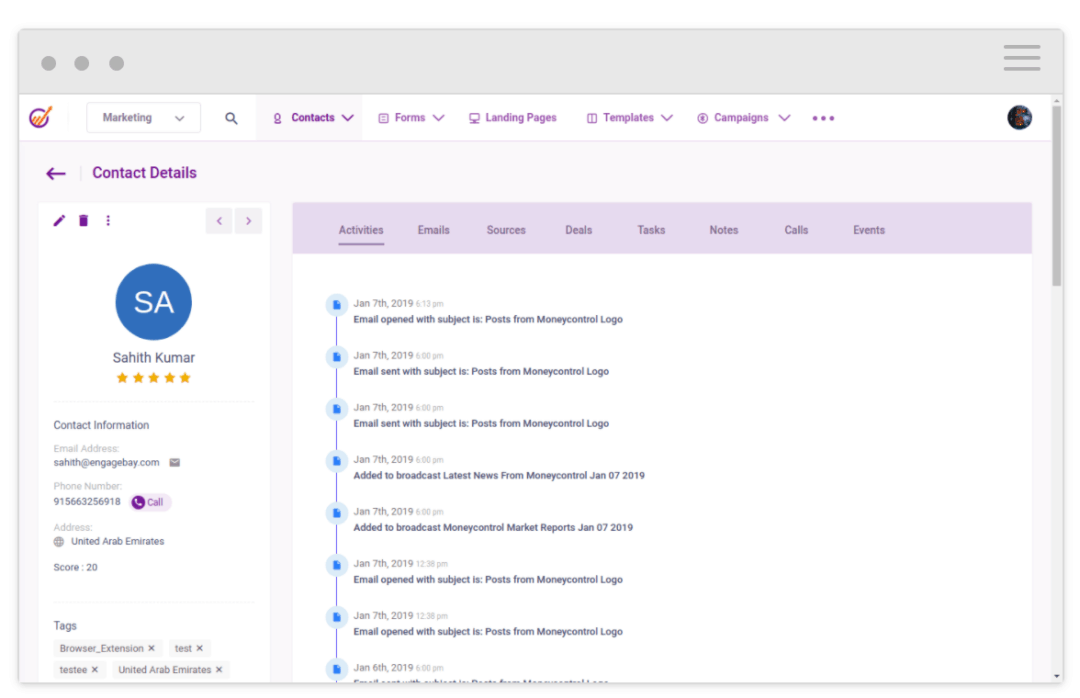Click the EngageBay logo icon
The width and height of the screenshot is (1080, 698).
point(40,117)
